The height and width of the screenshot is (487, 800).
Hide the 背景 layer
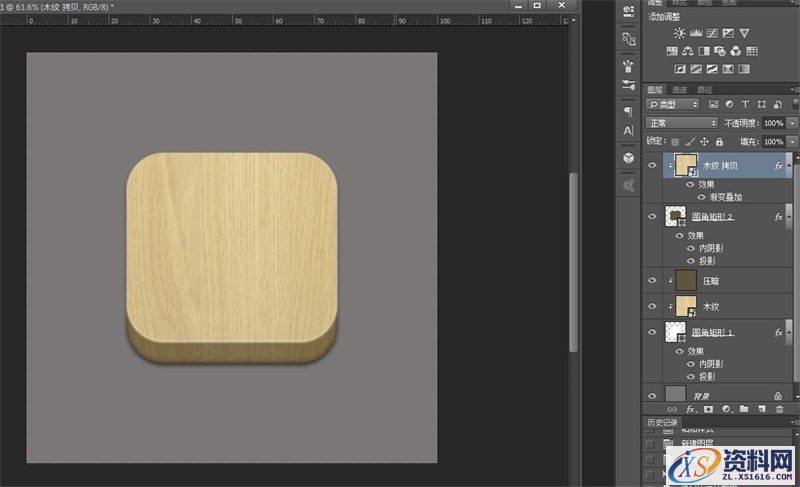tap(653, 396)
